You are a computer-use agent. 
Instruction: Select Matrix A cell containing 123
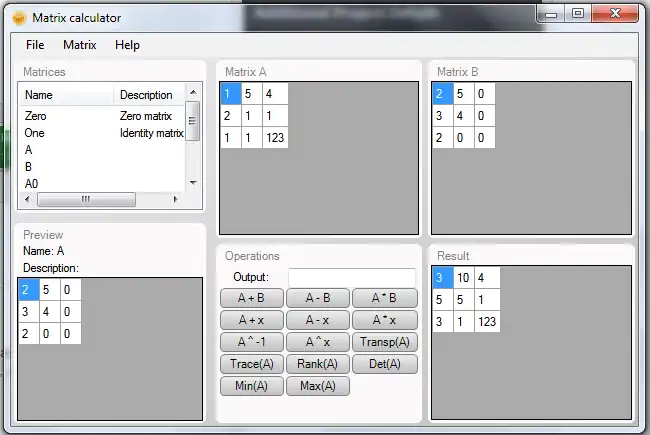tap(275, 138)
